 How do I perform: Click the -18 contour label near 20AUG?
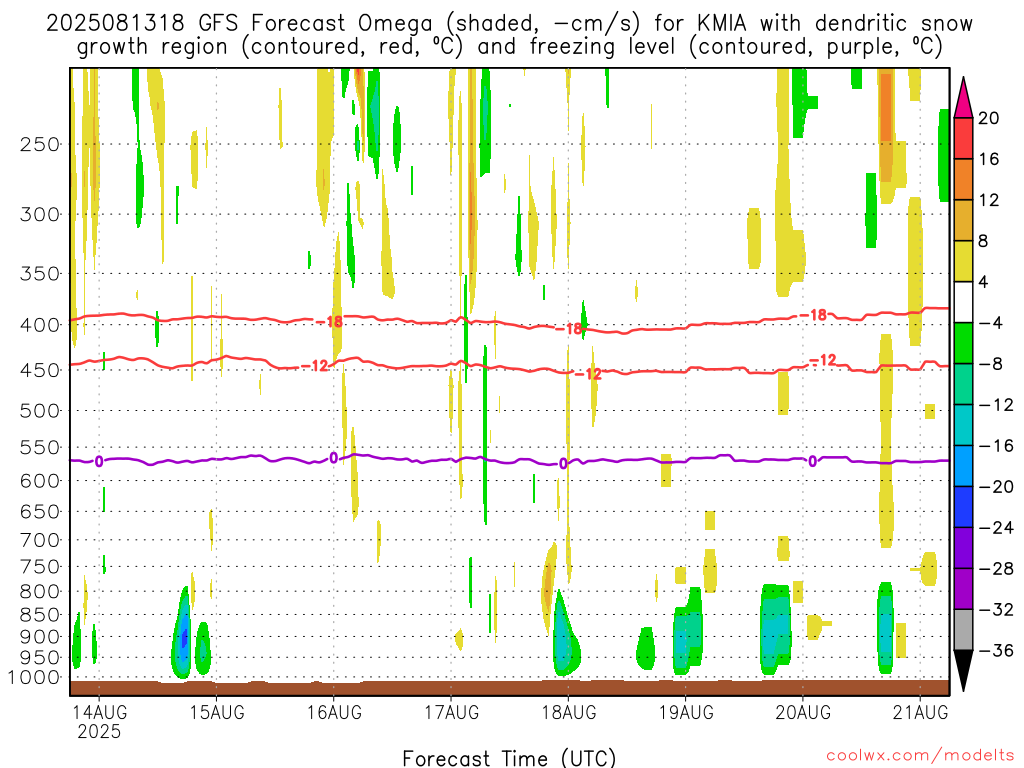[814, 315]
